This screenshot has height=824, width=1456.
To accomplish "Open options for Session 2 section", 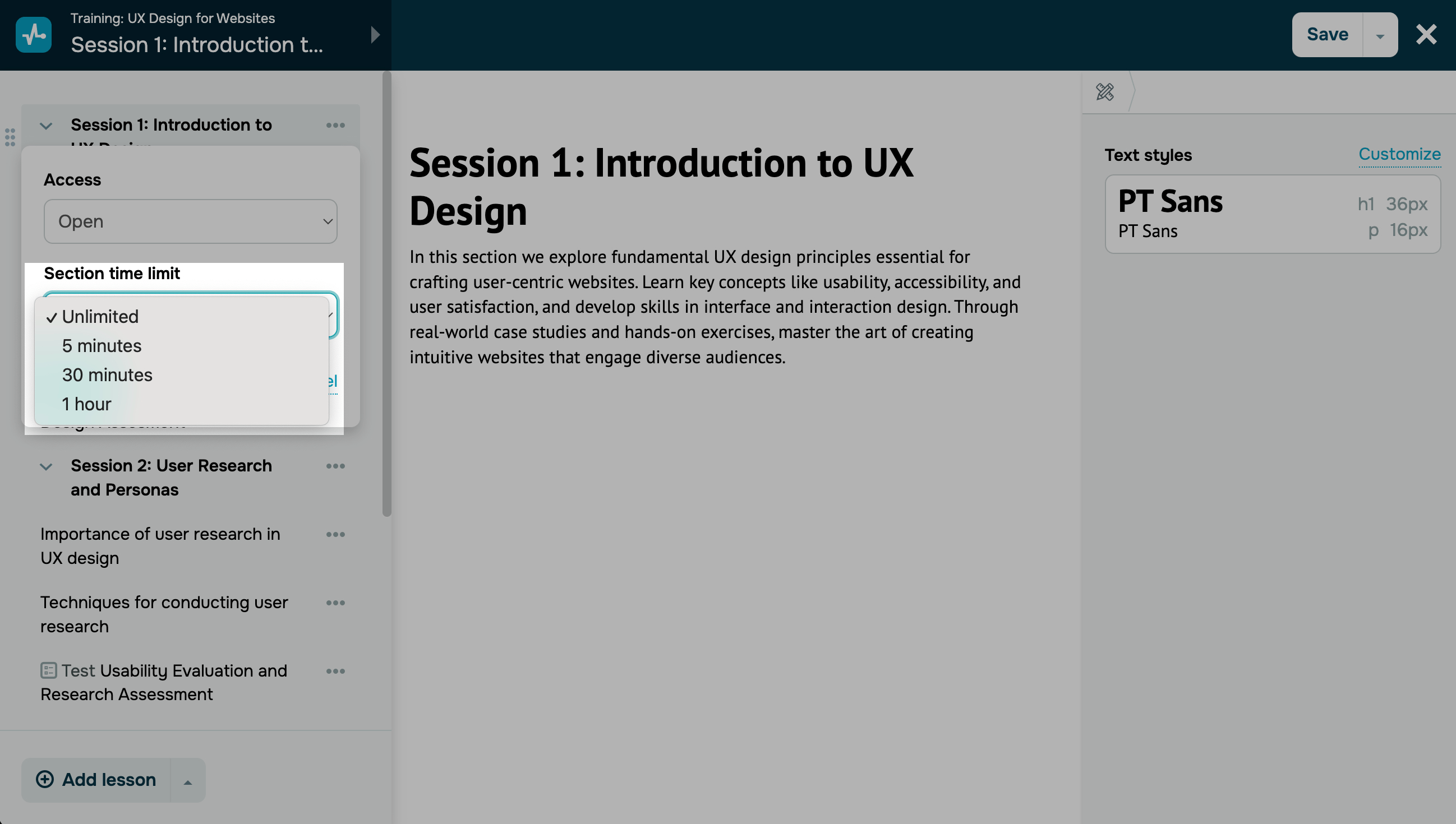I will pos(335,466).
